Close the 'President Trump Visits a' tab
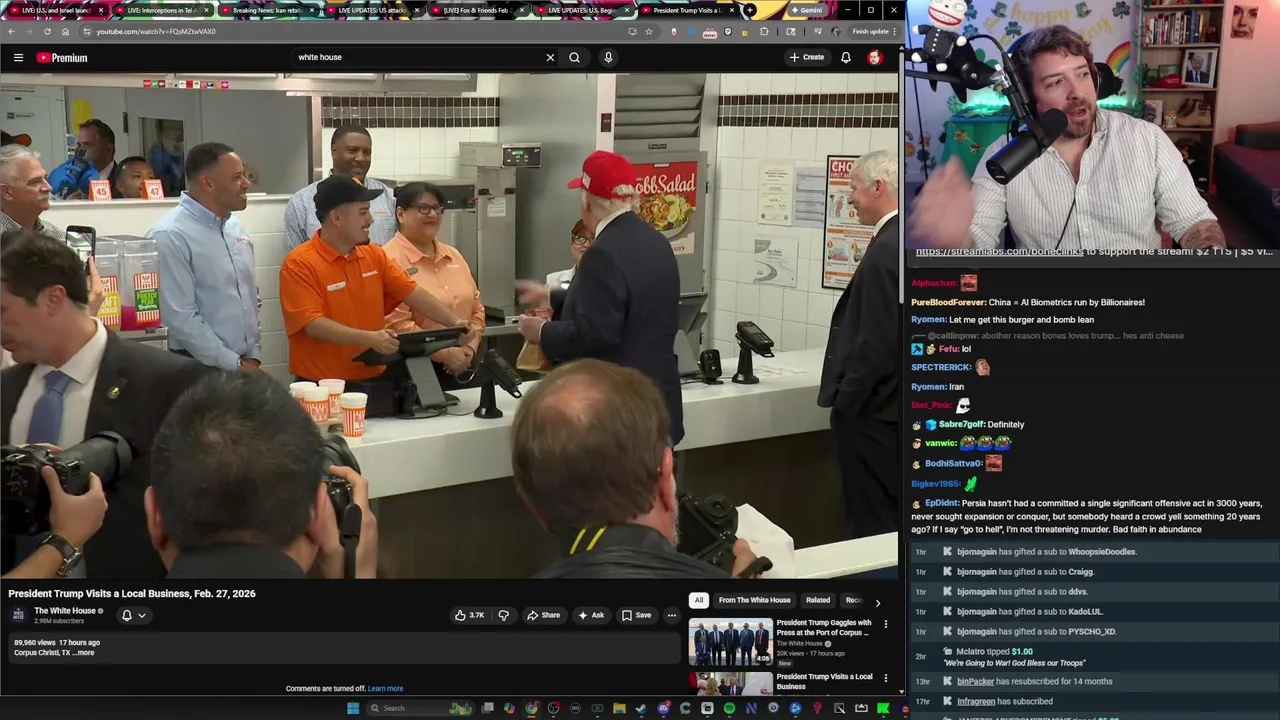The width and height of the screenshot is (1280, 720). click(x=734, y=10)
